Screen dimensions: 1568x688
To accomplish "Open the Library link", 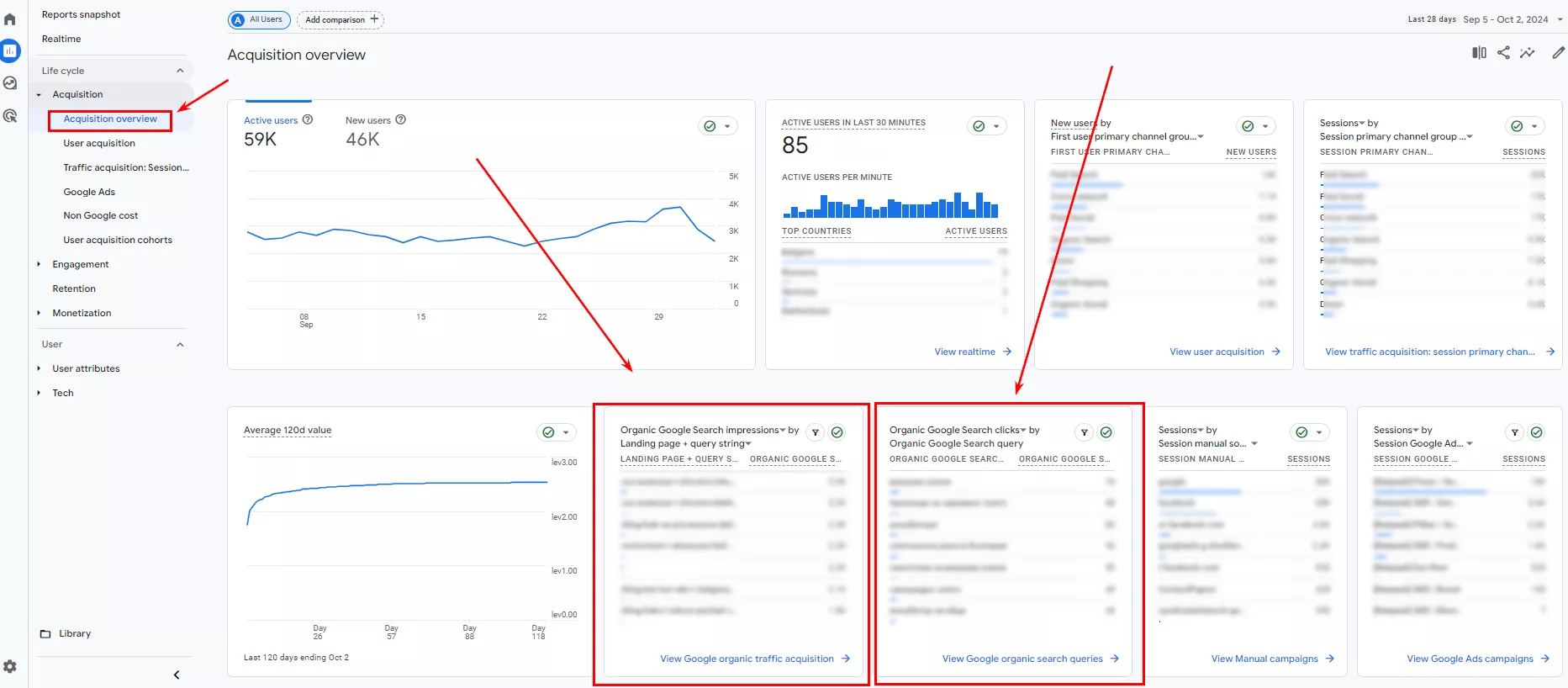I will click(x=75, y=633).
